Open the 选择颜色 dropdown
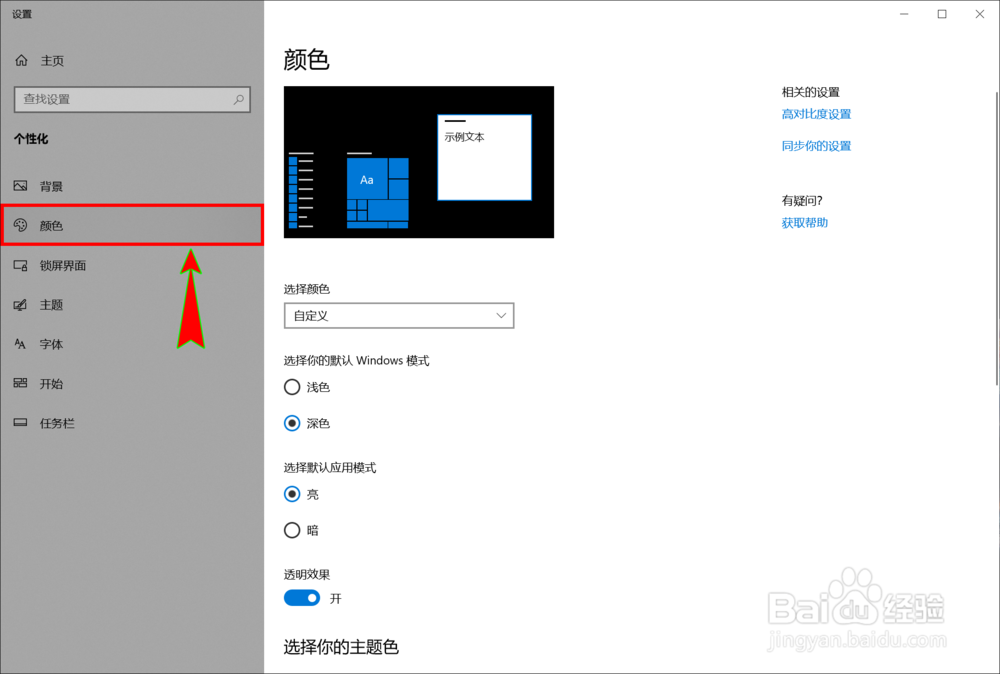This screenshot has height=674, width=1000. [399, 315]
